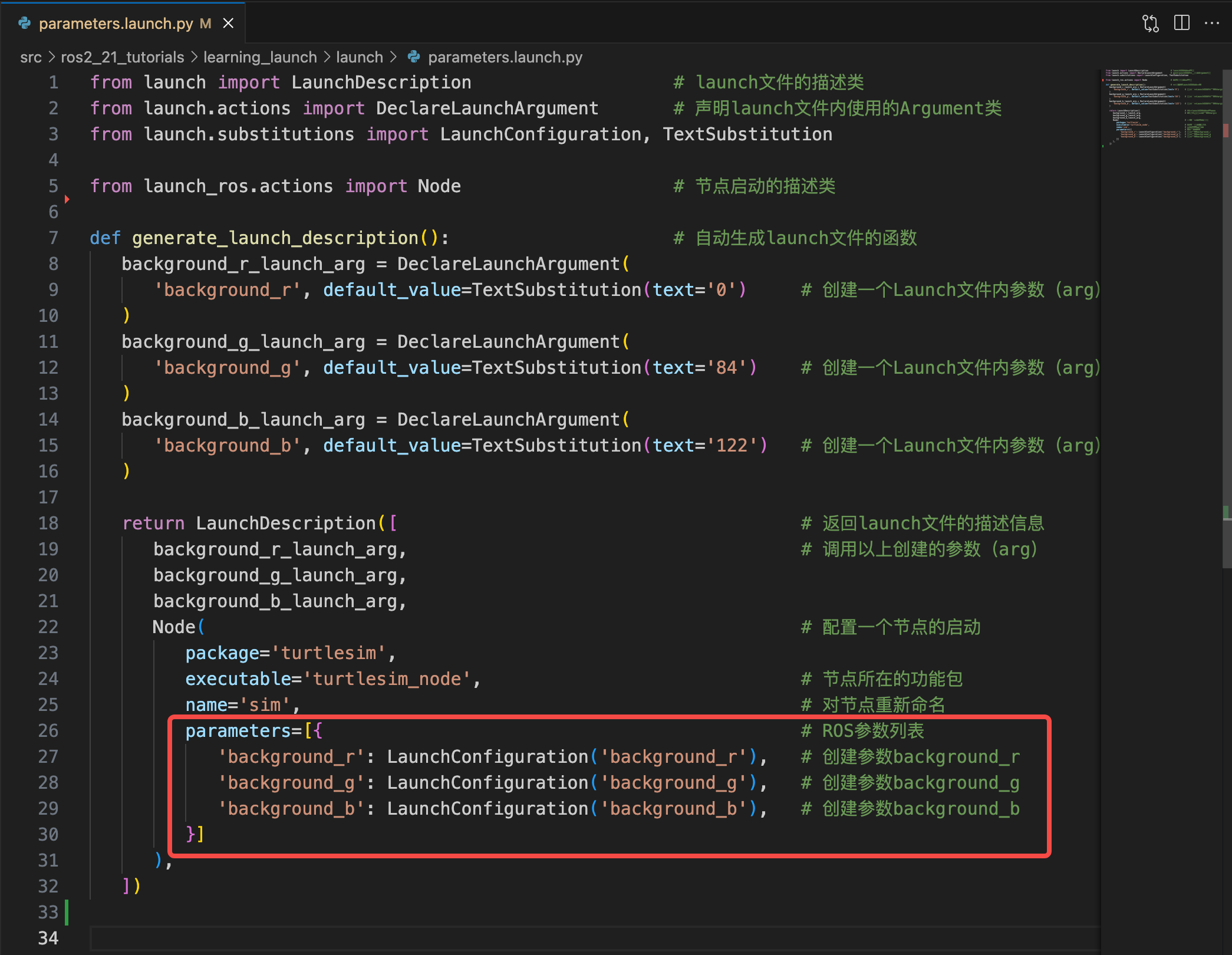The image size is (1232, 955).
Task: Close the parameters.launch.py tab
Action: click(x=228, y=23)
